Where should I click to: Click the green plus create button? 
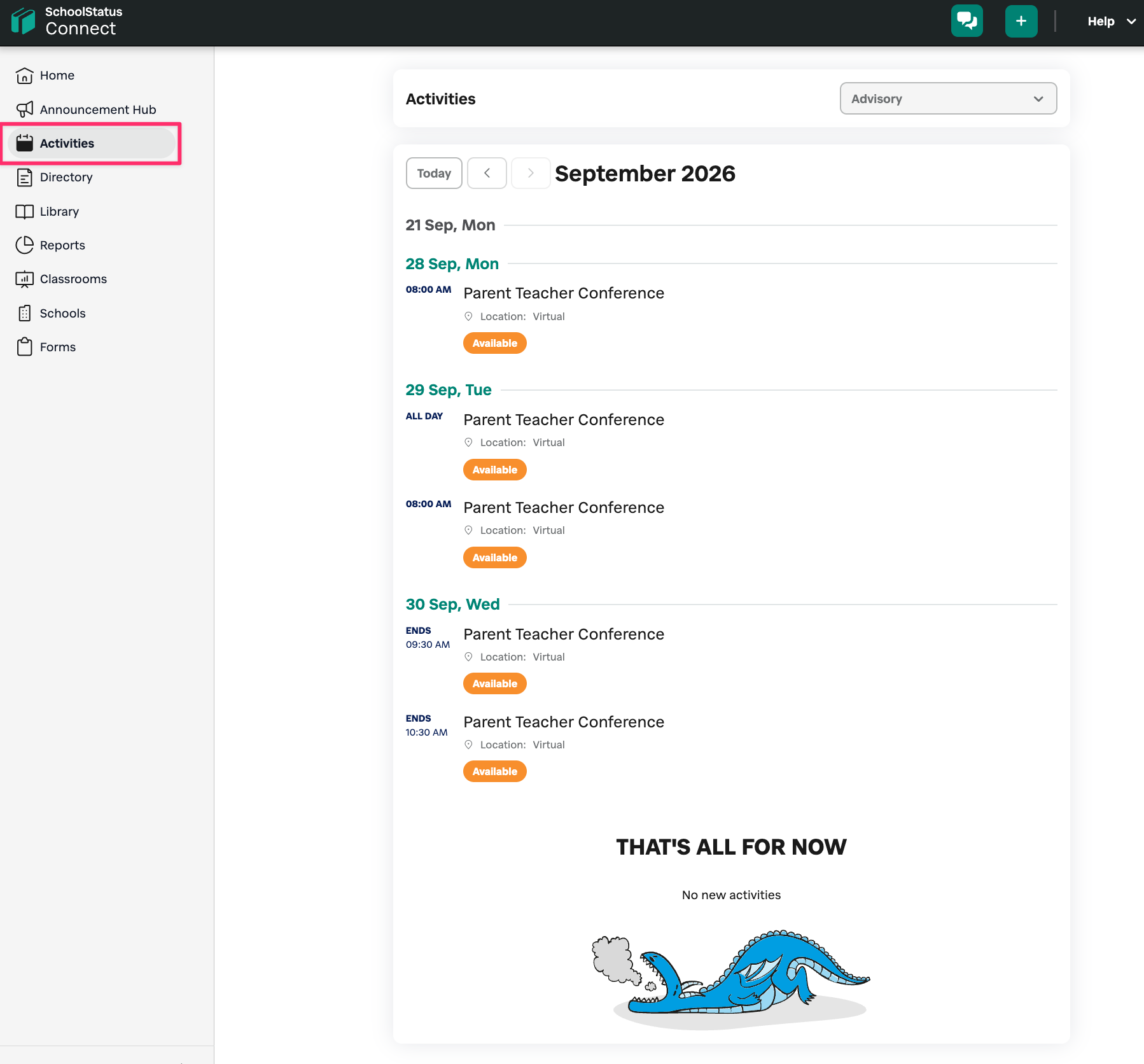pyautogui.click(x=1021, y=21)
